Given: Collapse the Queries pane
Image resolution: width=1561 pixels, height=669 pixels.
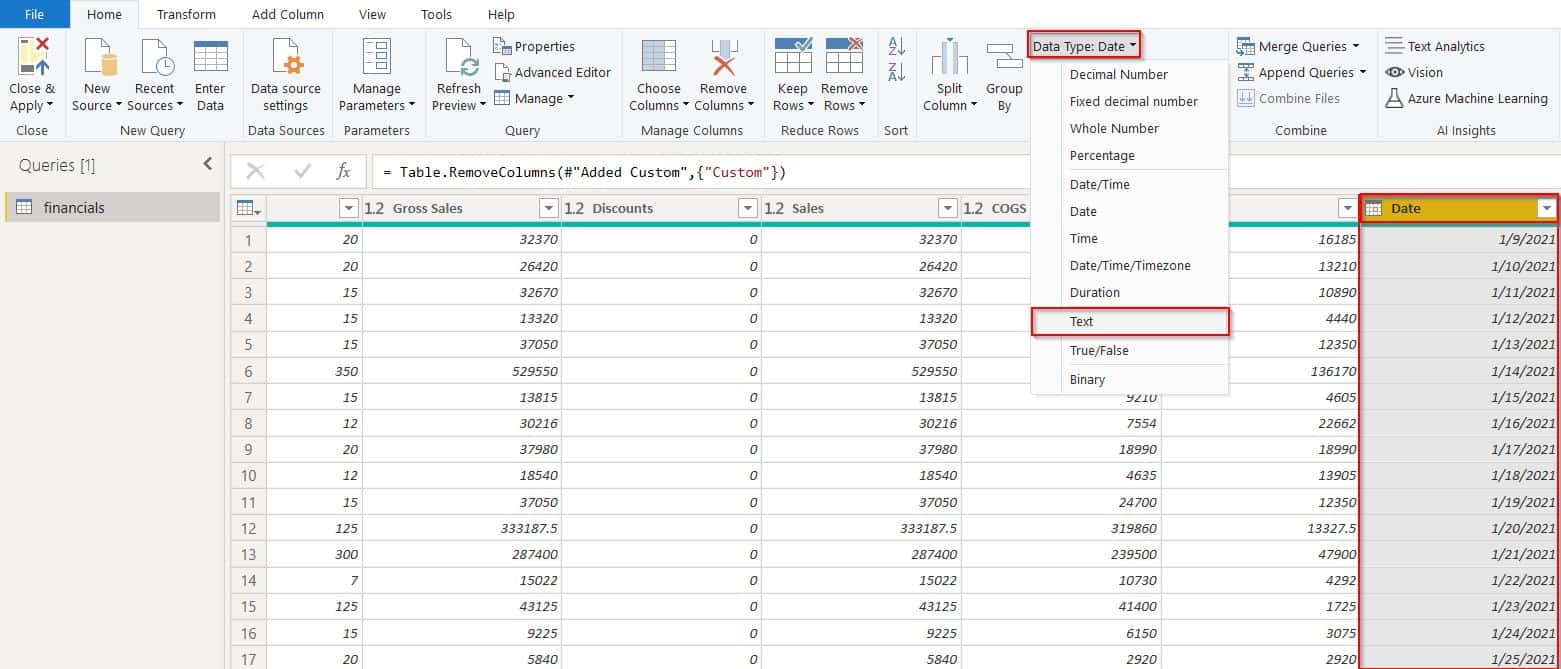Looking at the screenshot, I should coord(205,165).
